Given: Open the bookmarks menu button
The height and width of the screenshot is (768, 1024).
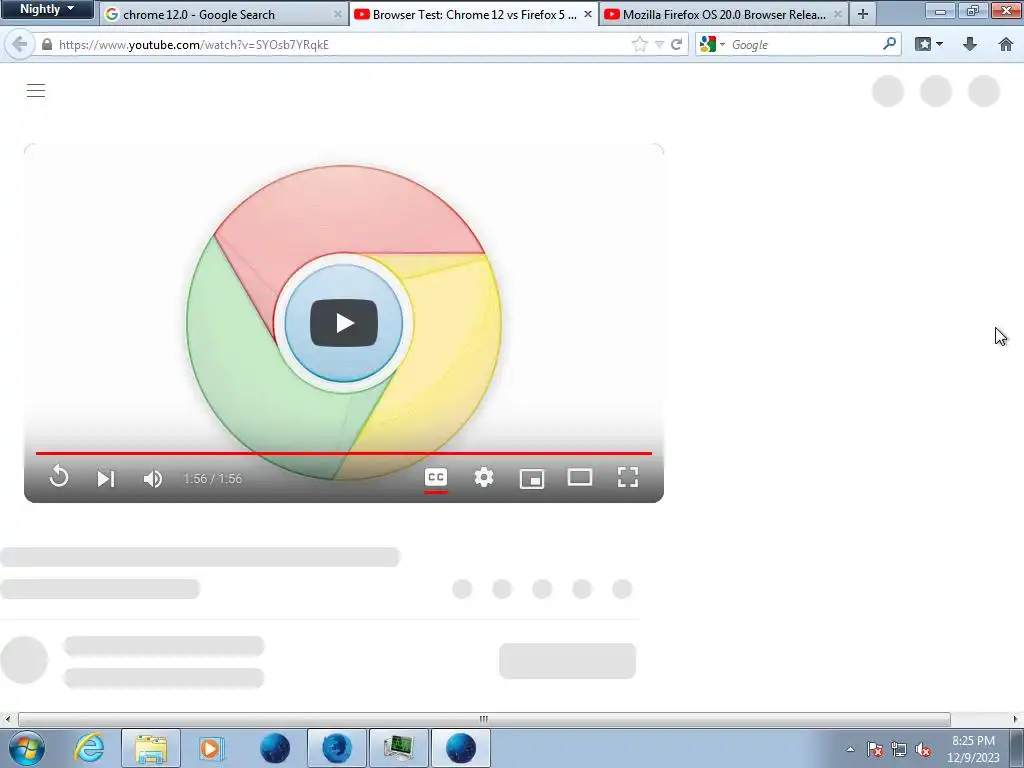Looking at the screenshot, I should click(x=929, y=44).
